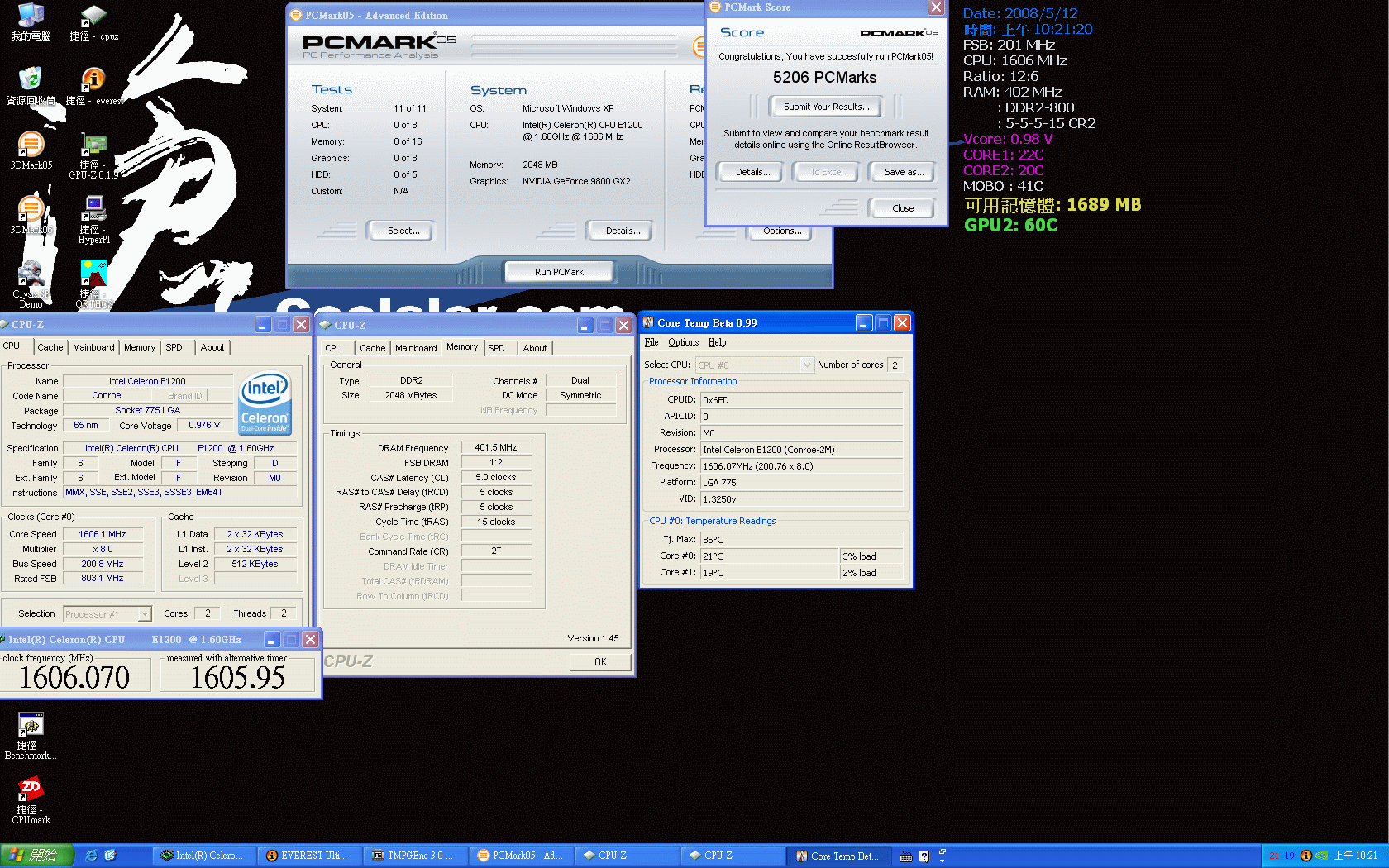Viewport: 1389px width, 868px height.
Task: Open the Processor #1 selection dropdown in CPU-Z
Action: point(145,614)
